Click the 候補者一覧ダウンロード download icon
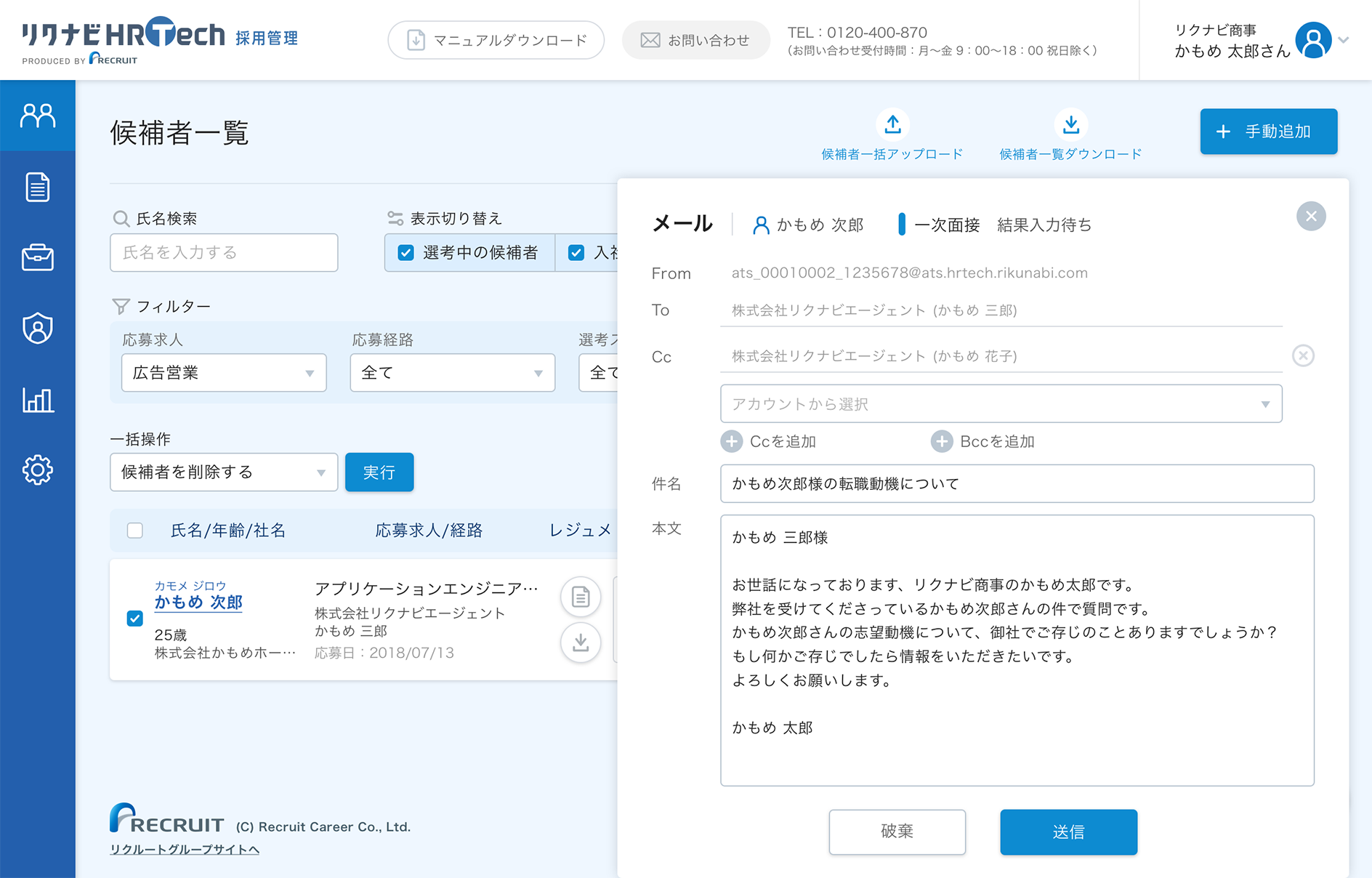Image resolution: width=1372 pixels, height=878 pixels. pos(1070,125)
